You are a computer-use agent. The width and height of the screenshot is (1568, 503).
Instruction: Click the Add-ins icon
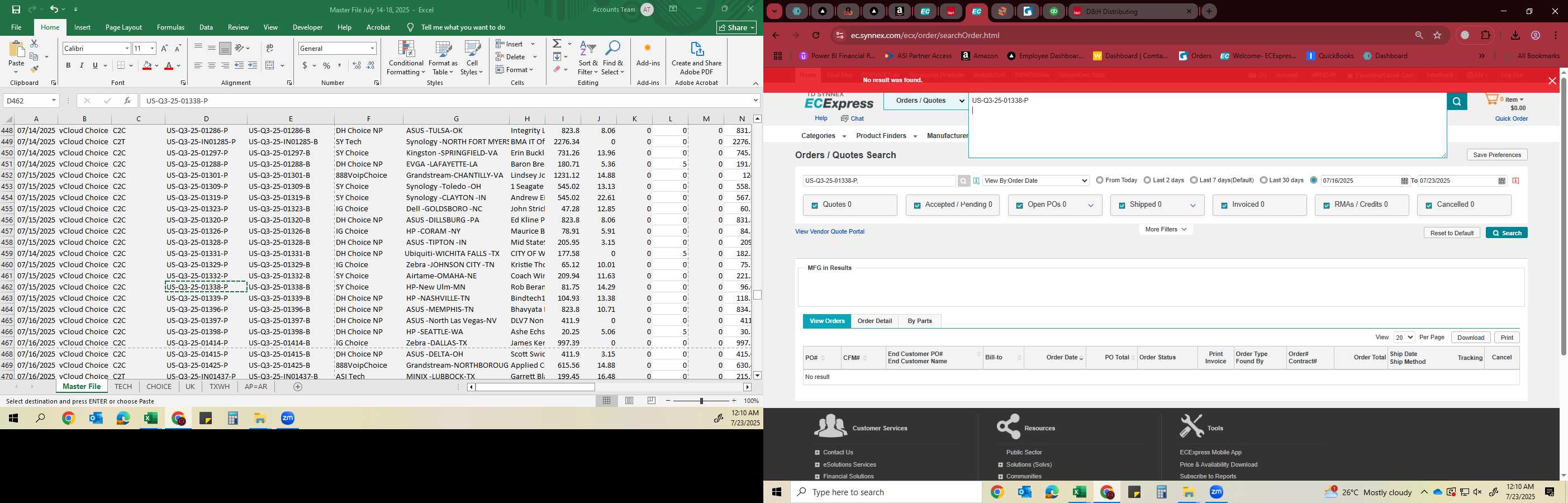pyautogui.click(x=648, y=54)
